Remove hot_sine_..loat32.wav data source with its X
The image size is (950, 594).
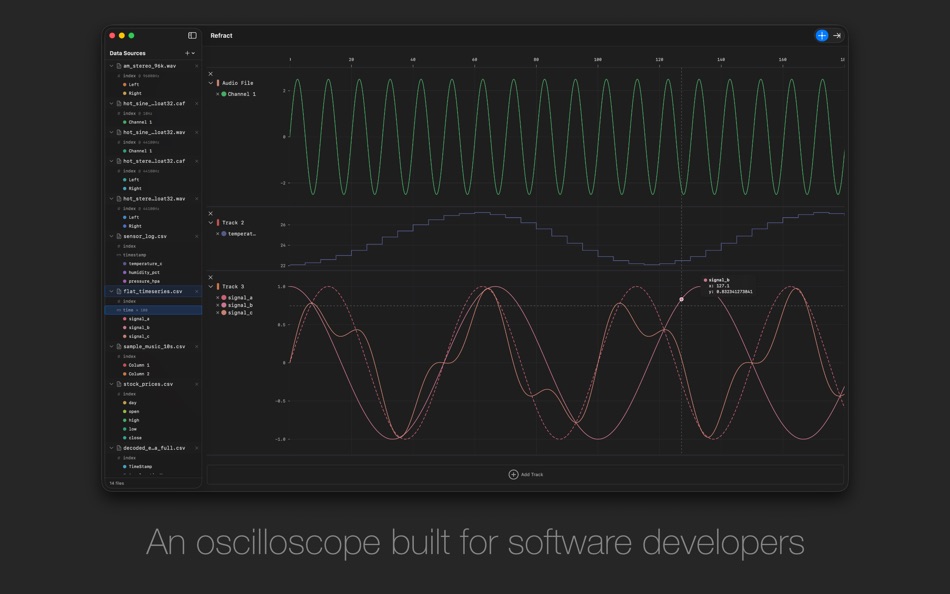(196, 132)
